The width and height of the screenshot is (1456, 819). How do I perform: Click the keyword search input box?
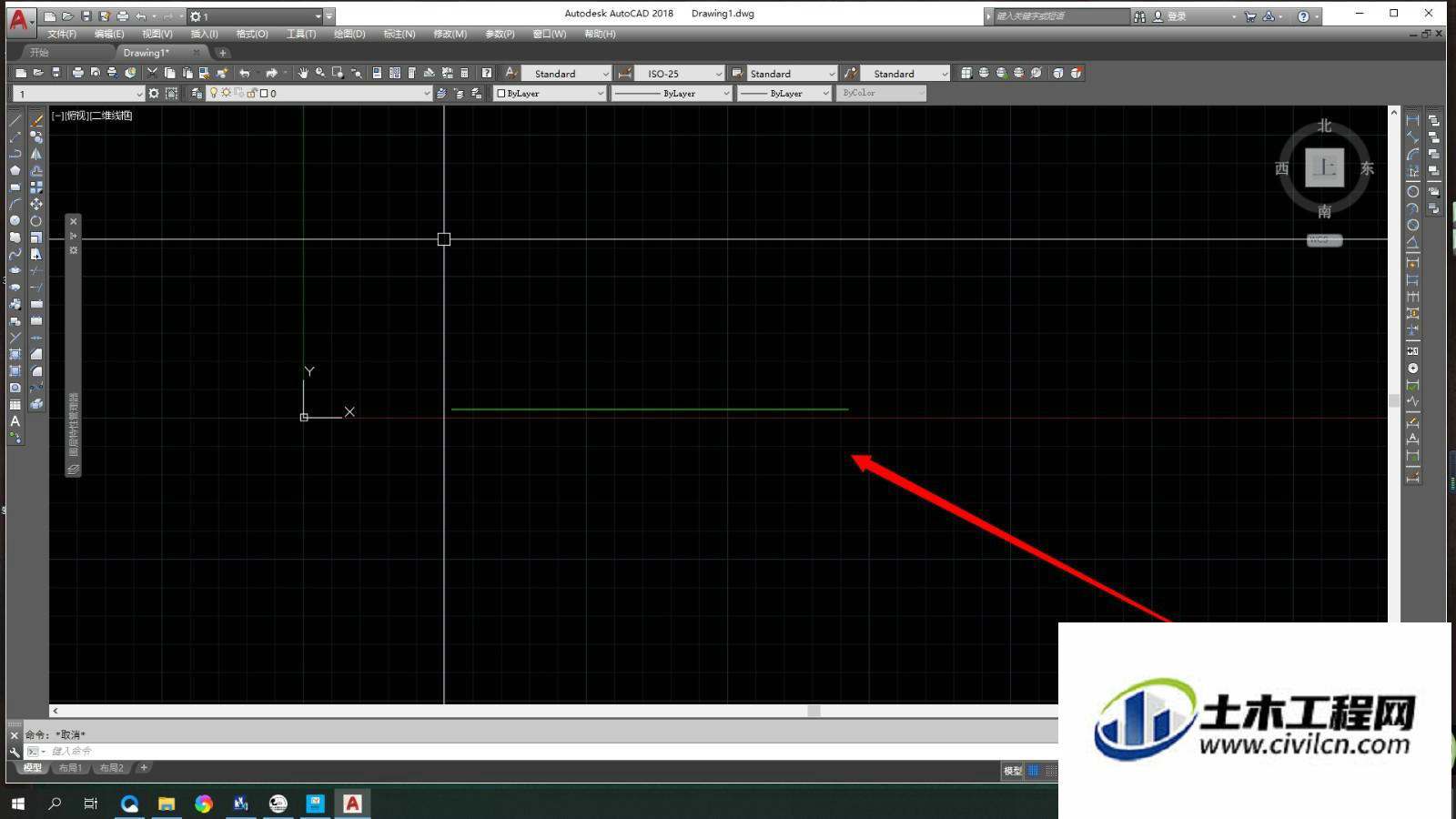coord(1063,16)
